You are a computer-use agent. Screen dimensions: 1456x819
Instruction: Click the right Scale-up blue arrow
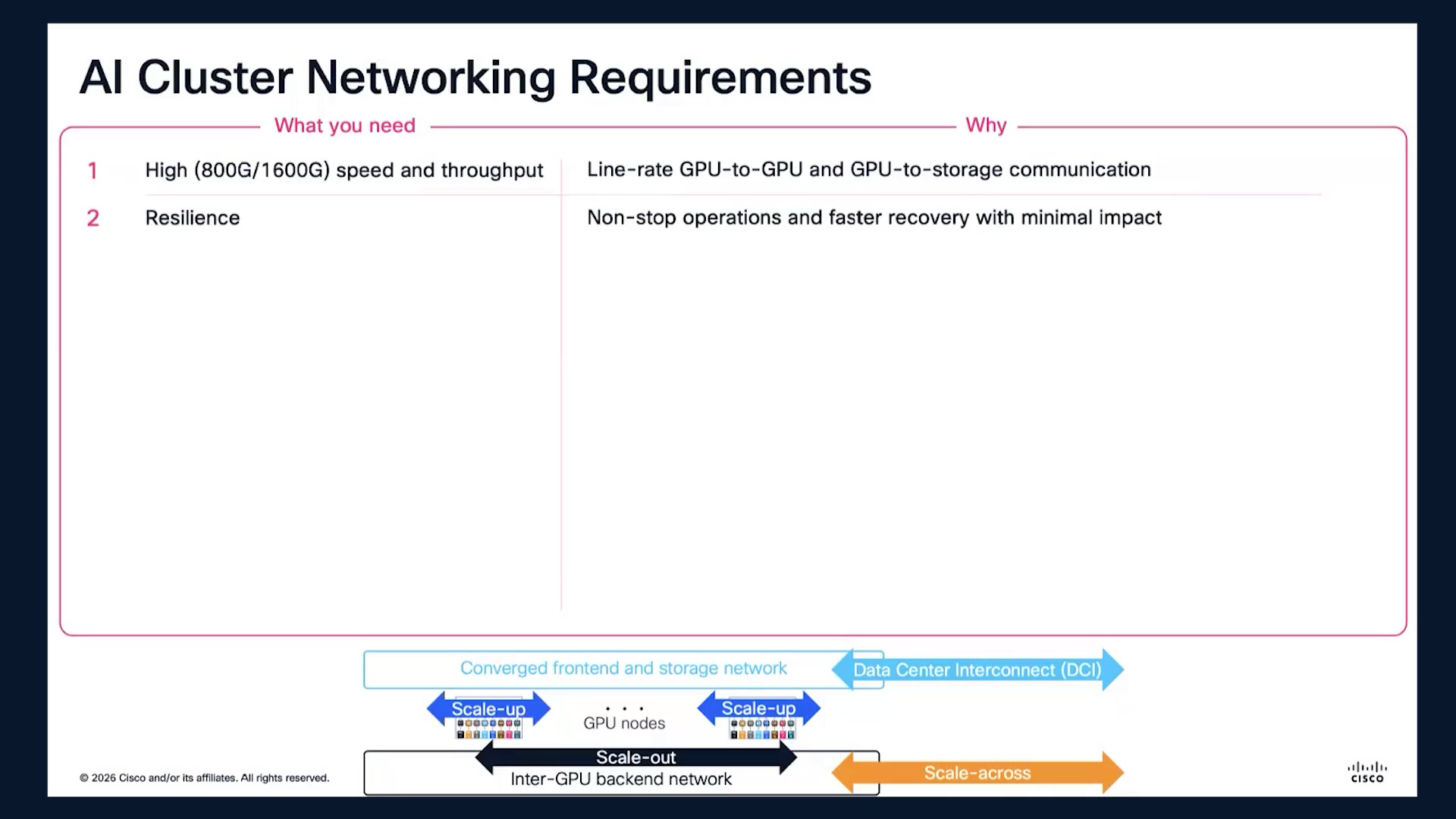tap(758, 709)
